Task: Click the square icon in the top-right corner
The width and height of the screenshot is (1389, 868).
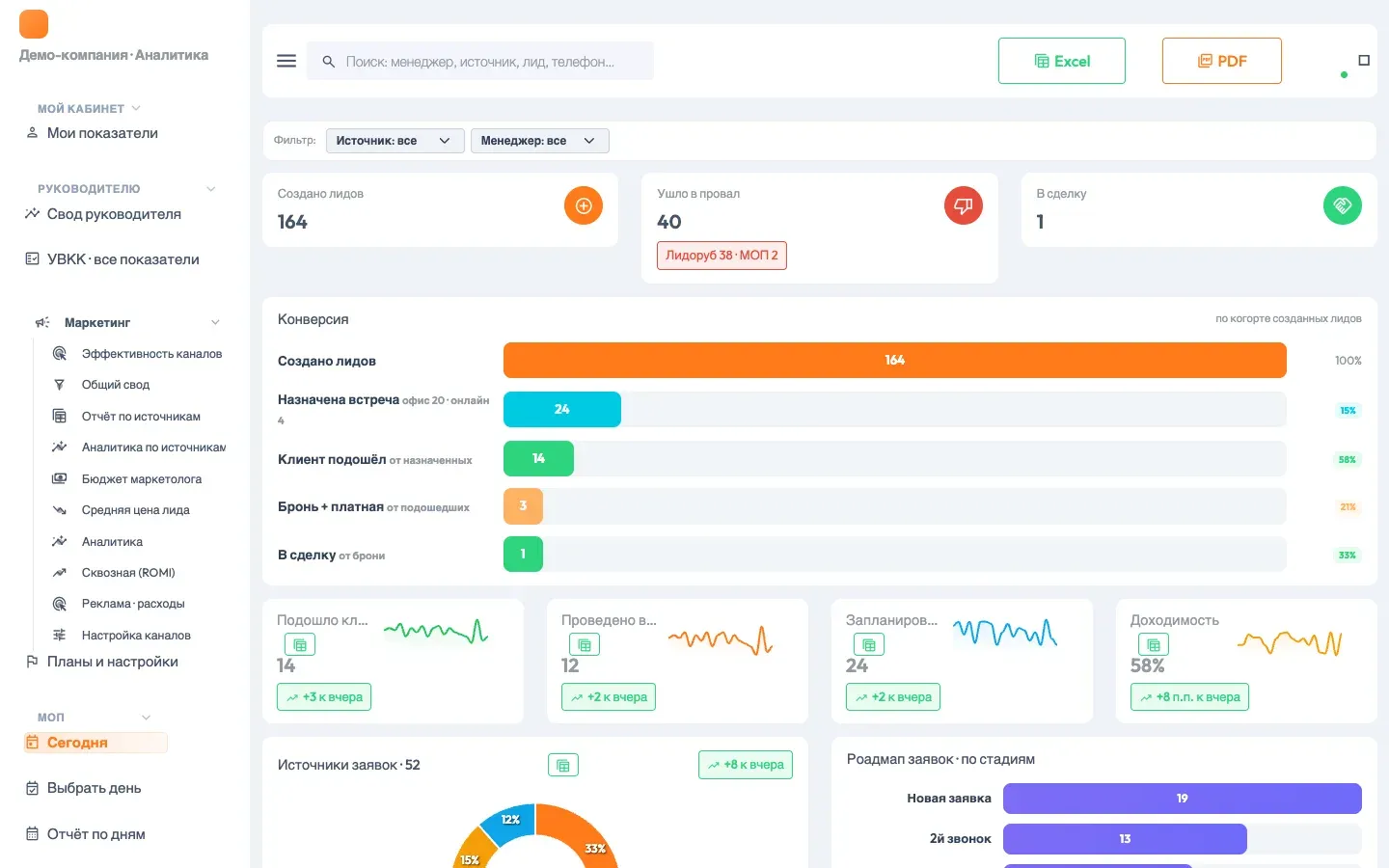Action: [1364, 60]
